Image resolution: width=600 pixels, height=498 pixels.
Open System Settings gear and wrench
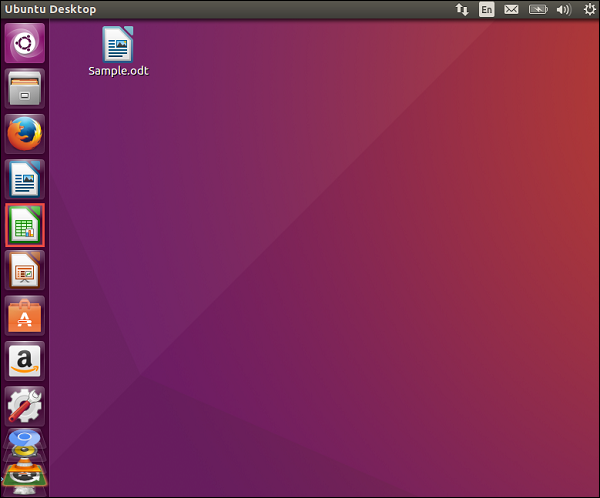24,407
